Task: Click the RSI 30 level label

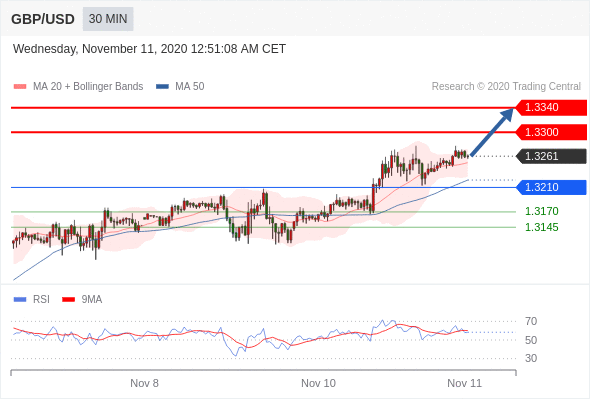Action: tap(531, 358)
